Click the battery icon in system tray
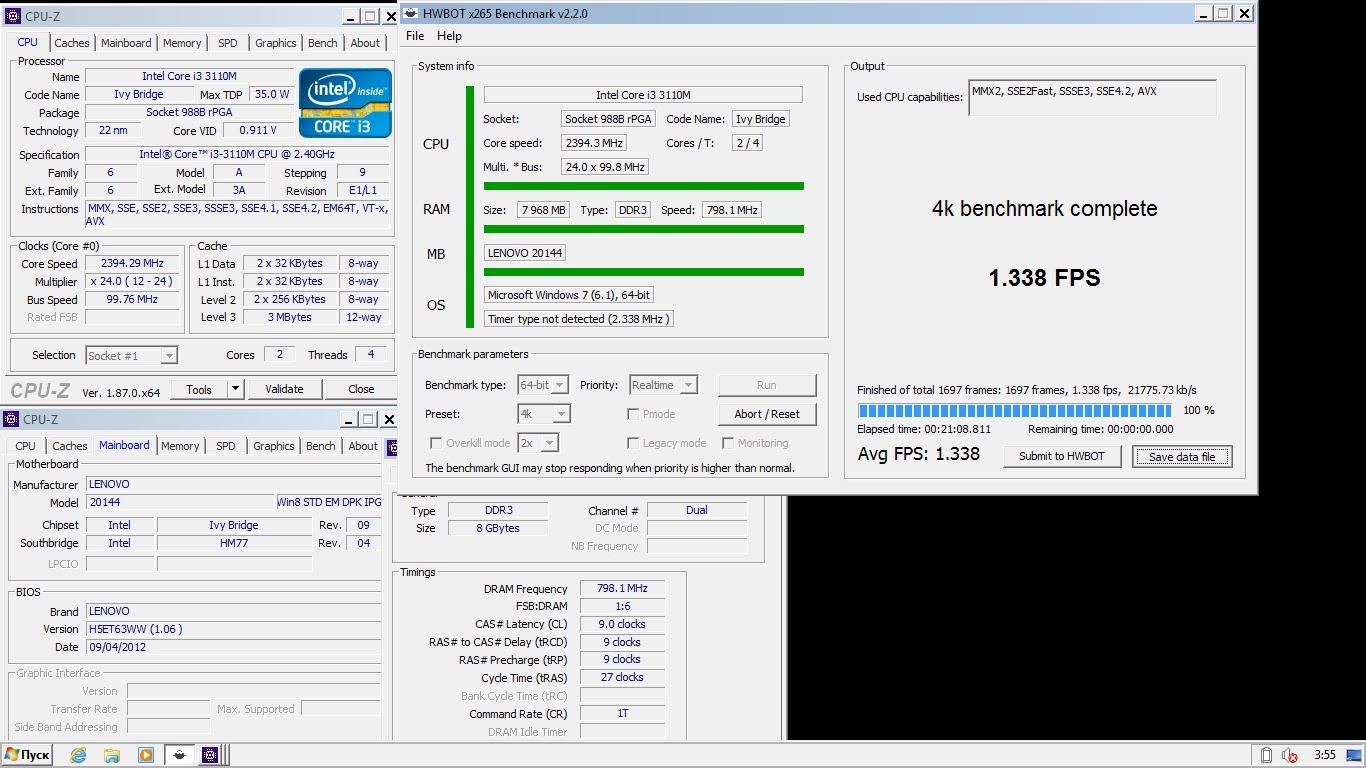The image size is (1366, 768). pos(1266,755)
